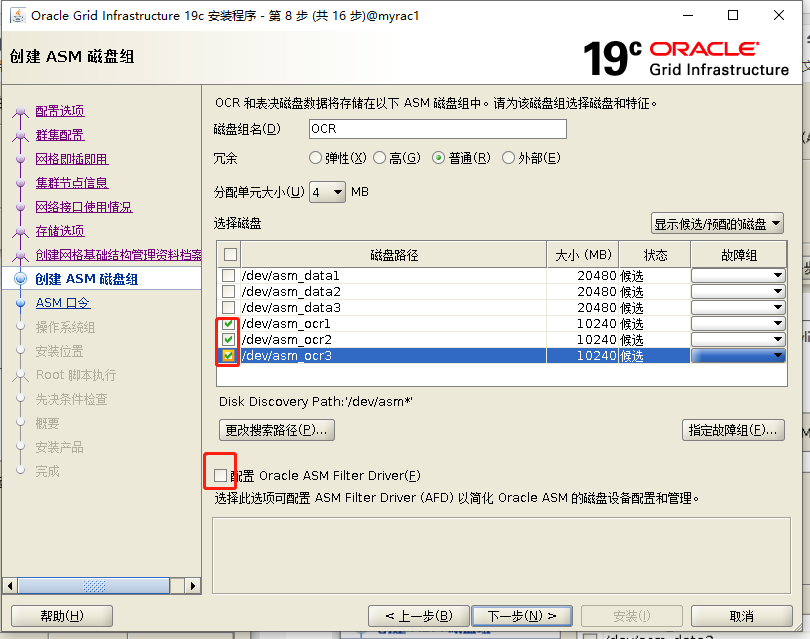Open the 故障组 dropdown for asm_data2
Viewport: 810px width, 639px height.
(738, 291)
